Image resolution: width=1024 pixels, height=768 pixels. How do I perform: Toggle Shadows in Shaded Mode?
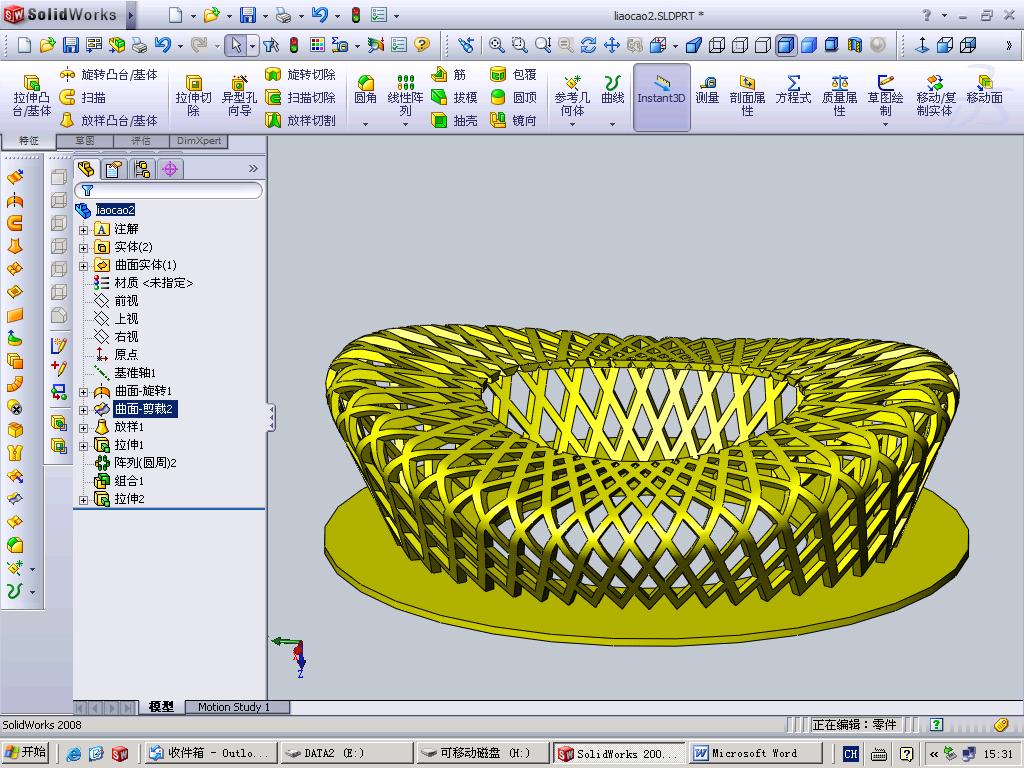coord(831,44)
